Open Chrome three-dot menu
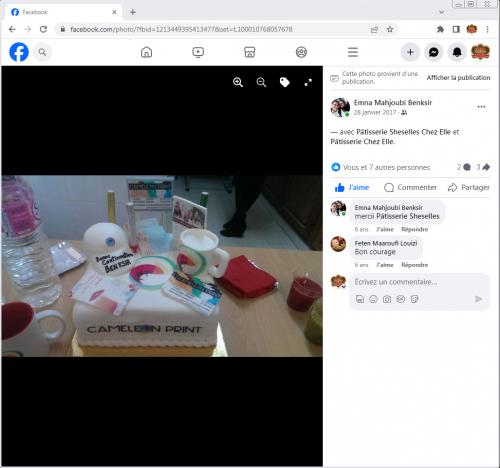Screen dimensions: 500x468 (487, 29)
